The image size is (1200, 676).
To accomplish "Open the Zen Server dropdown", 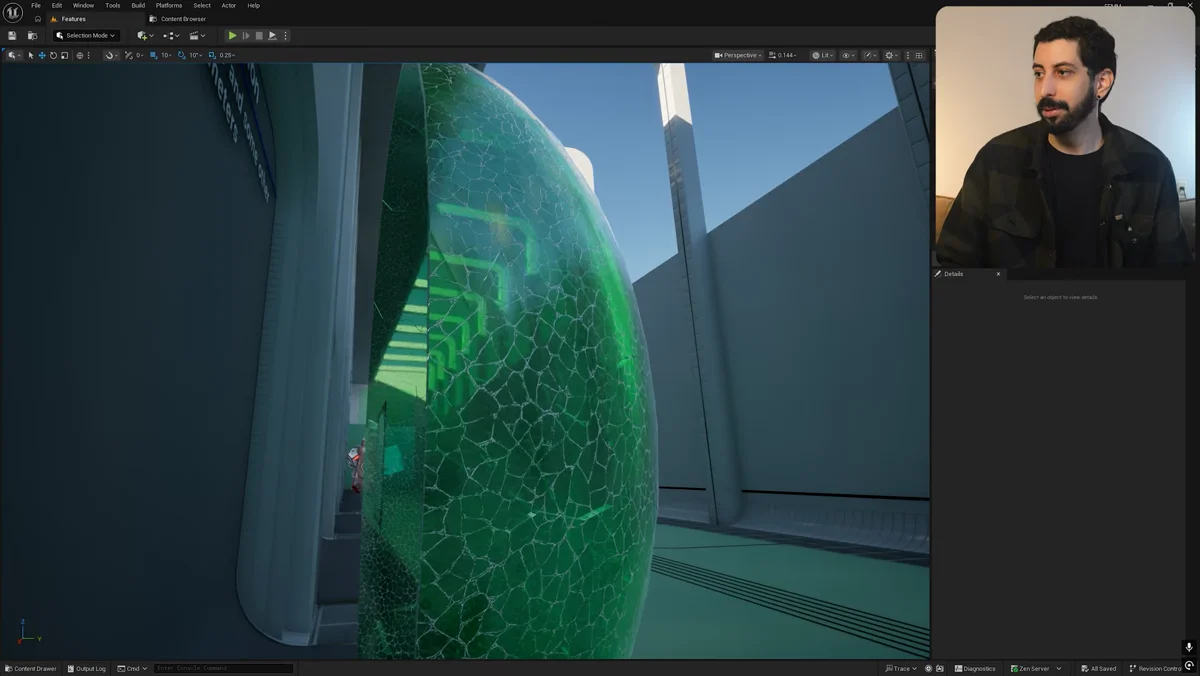I will coord(1035,668).
